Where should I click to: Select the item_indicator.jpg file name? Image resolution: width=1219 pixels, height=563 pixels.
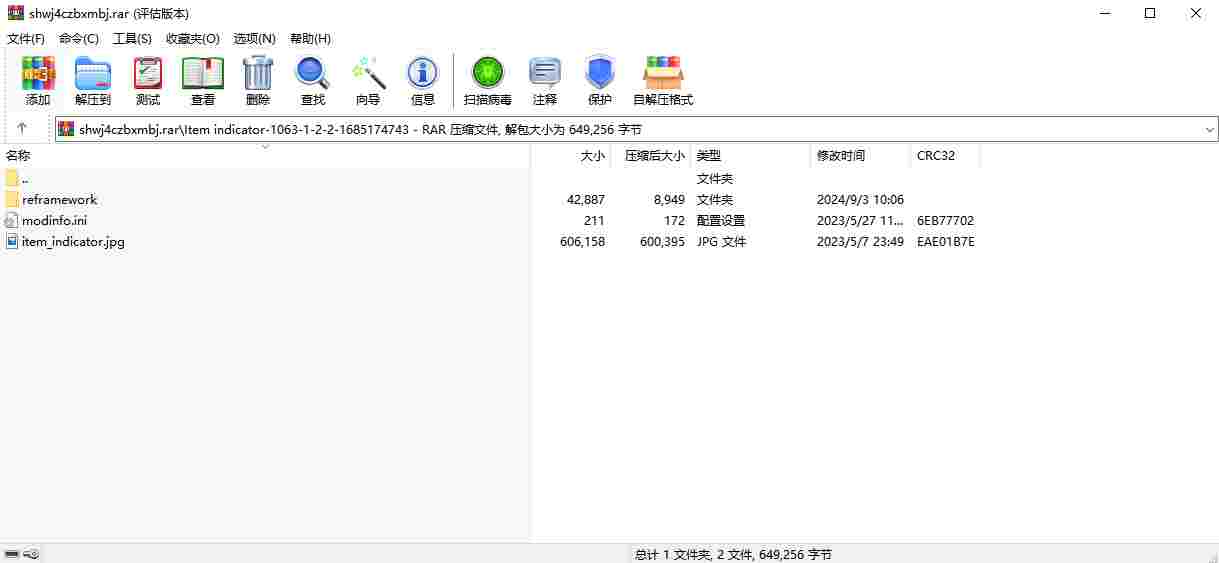click(73, 241)
